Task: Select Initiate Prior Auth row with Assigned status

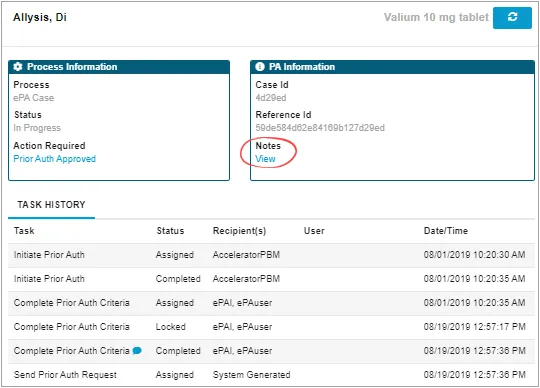Action: tap(271, 255)
